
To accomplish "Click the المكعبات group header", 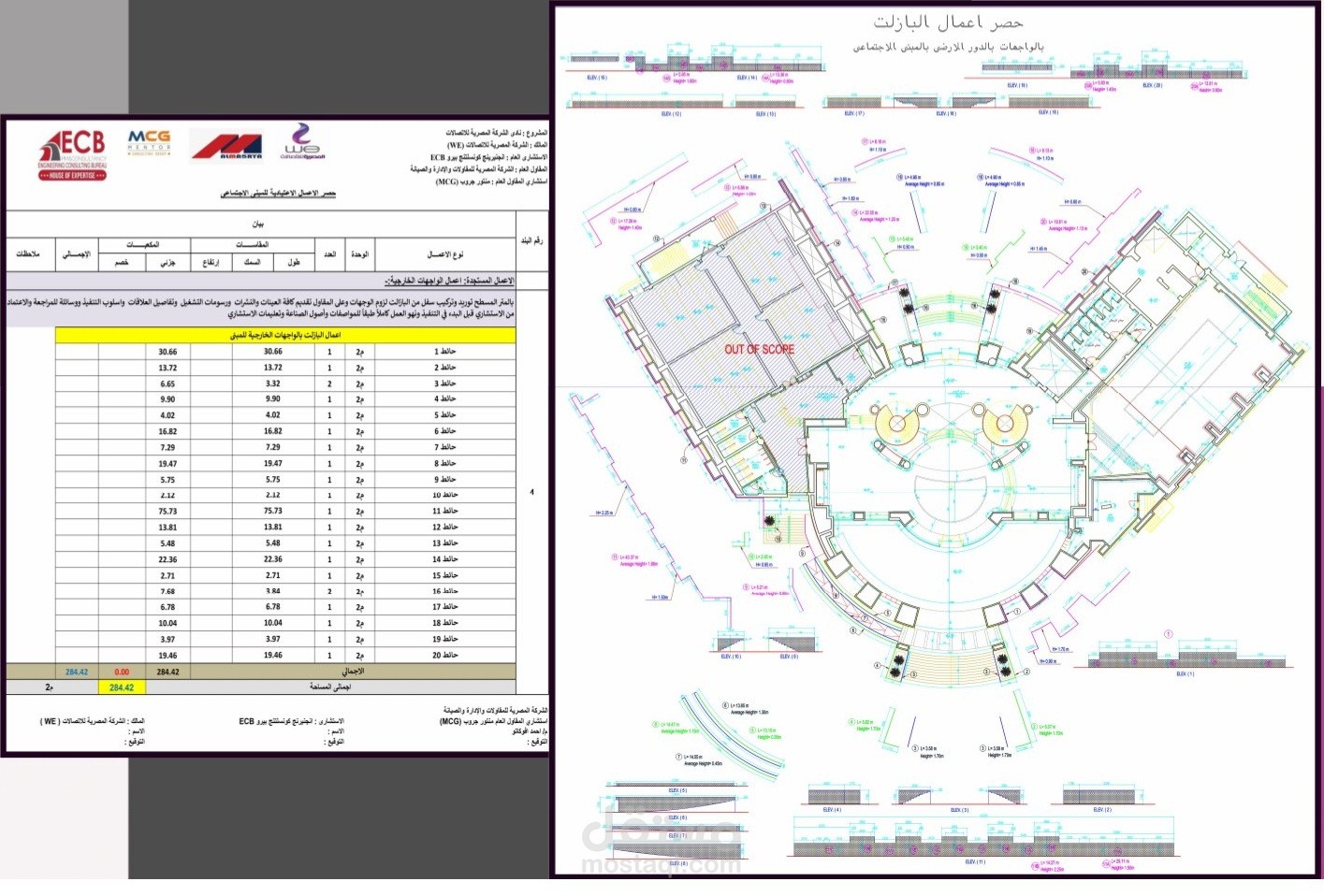I will (143, 244).
